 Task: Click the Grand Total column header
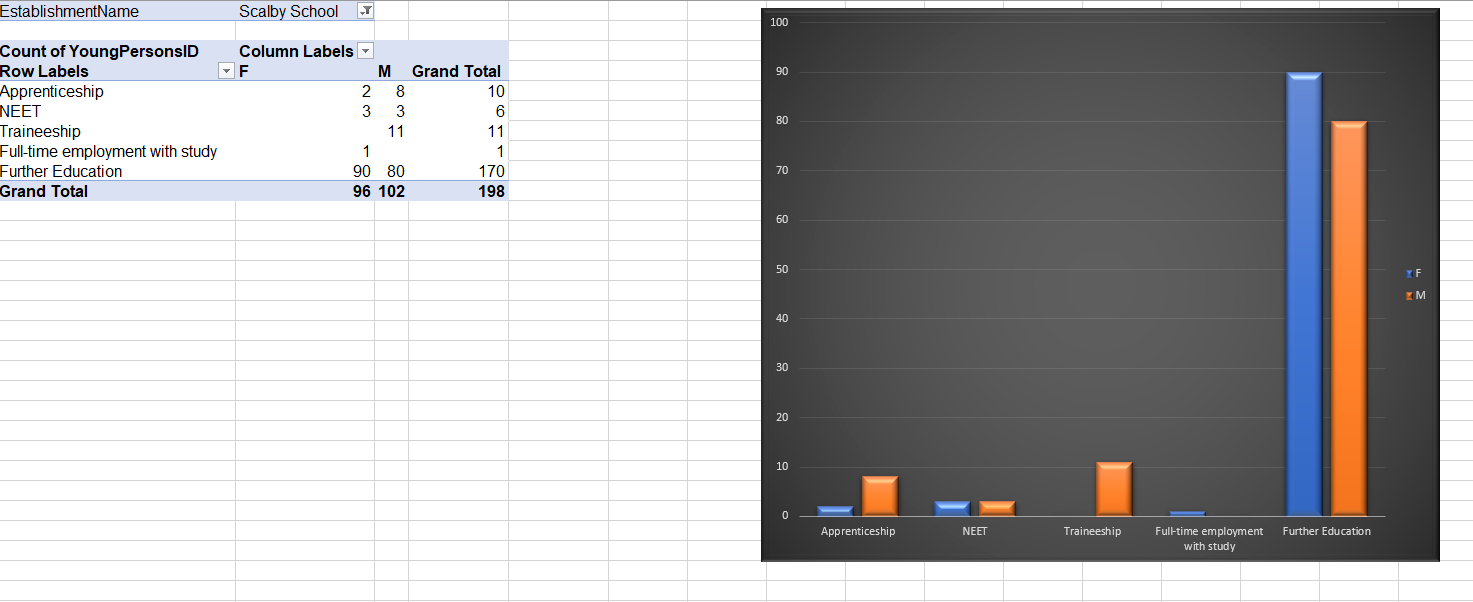(458, 71)
